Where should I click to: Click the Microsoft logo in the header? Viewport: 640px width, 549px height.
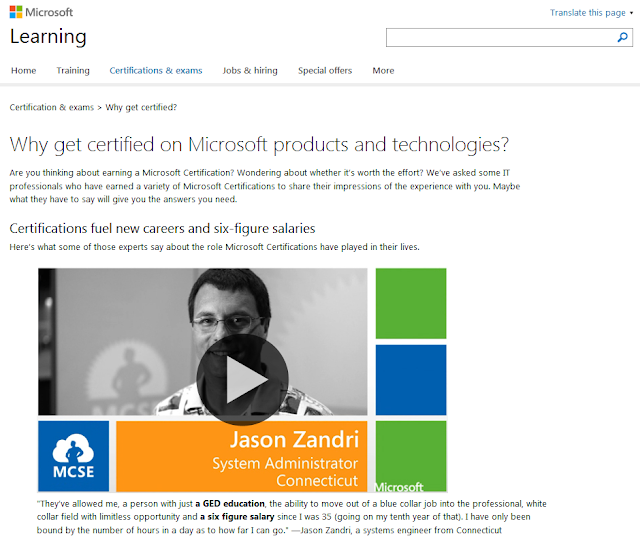coord(41,12)
